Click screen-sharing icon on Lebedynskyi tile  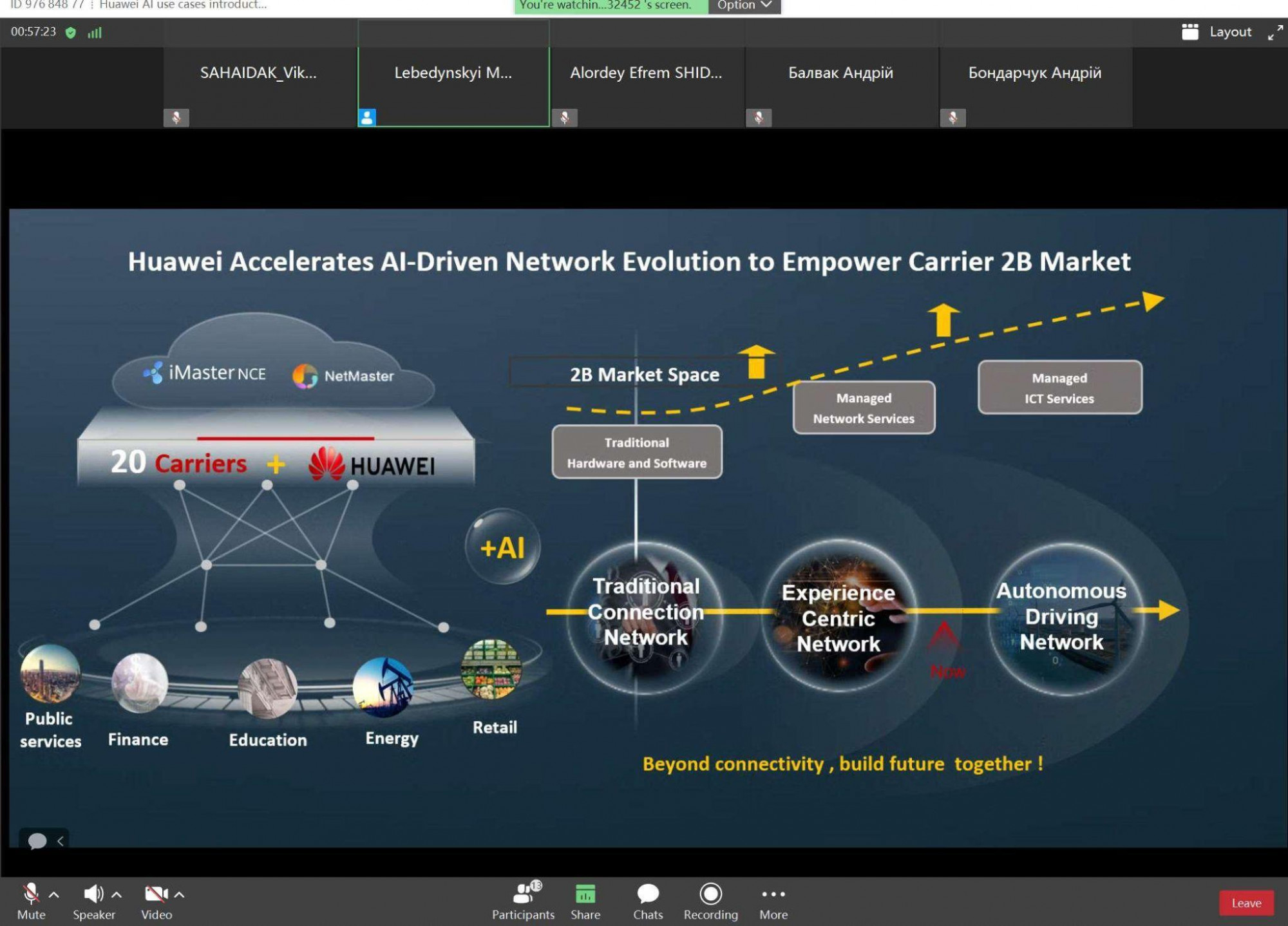[x=367, y=118]
